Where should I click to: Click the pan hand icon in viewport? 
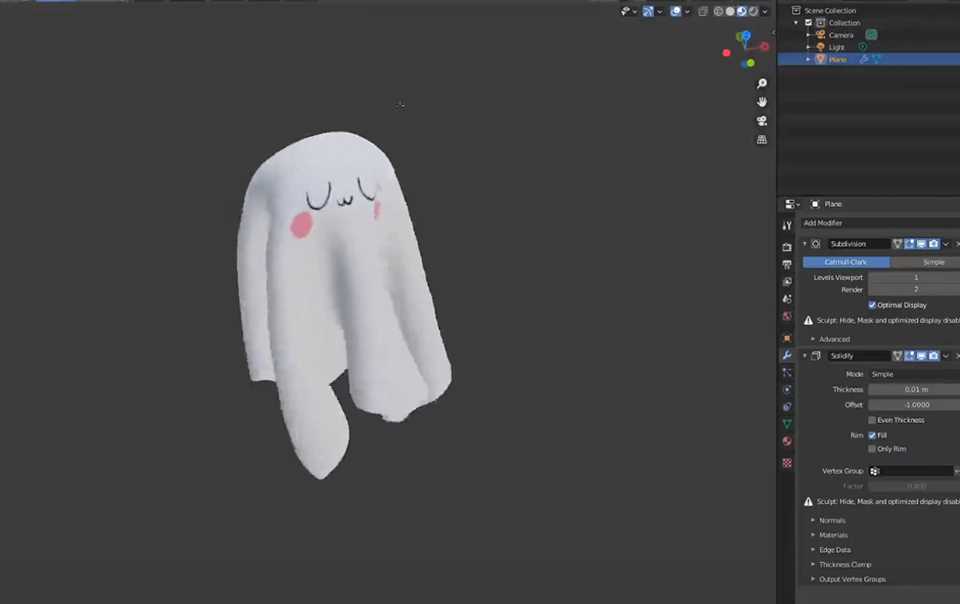(762, 102)
